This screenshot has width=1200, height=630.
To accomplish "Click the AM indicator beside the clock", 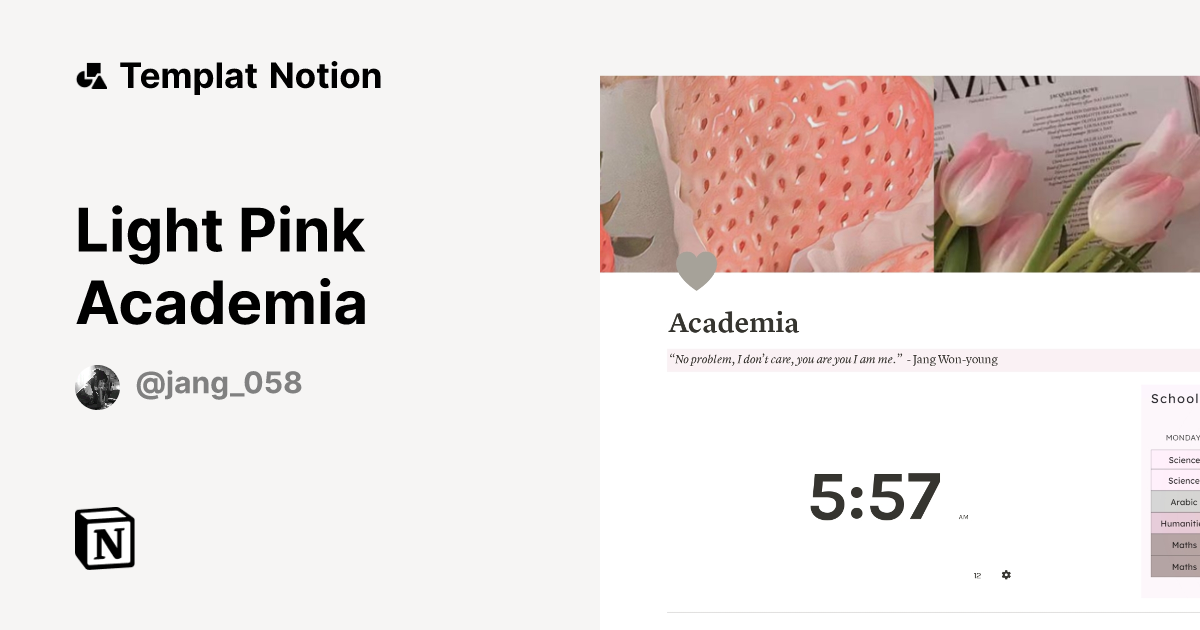I will (x=962, y=516).
